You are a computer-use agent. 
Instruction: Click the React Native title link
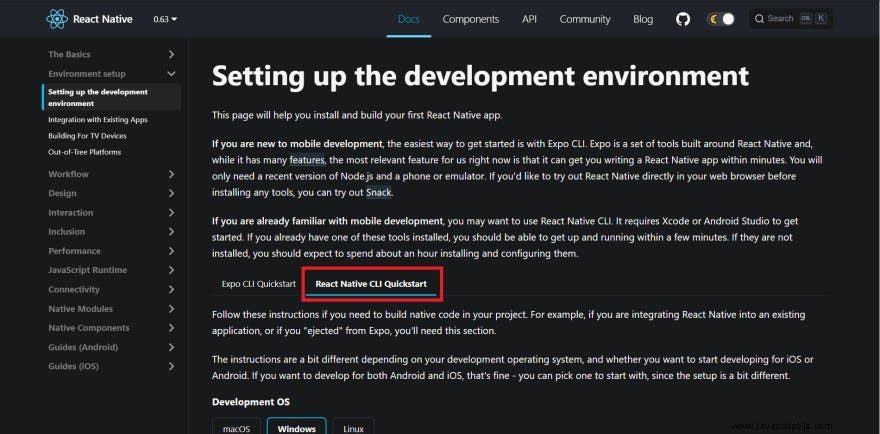[103, 19]
